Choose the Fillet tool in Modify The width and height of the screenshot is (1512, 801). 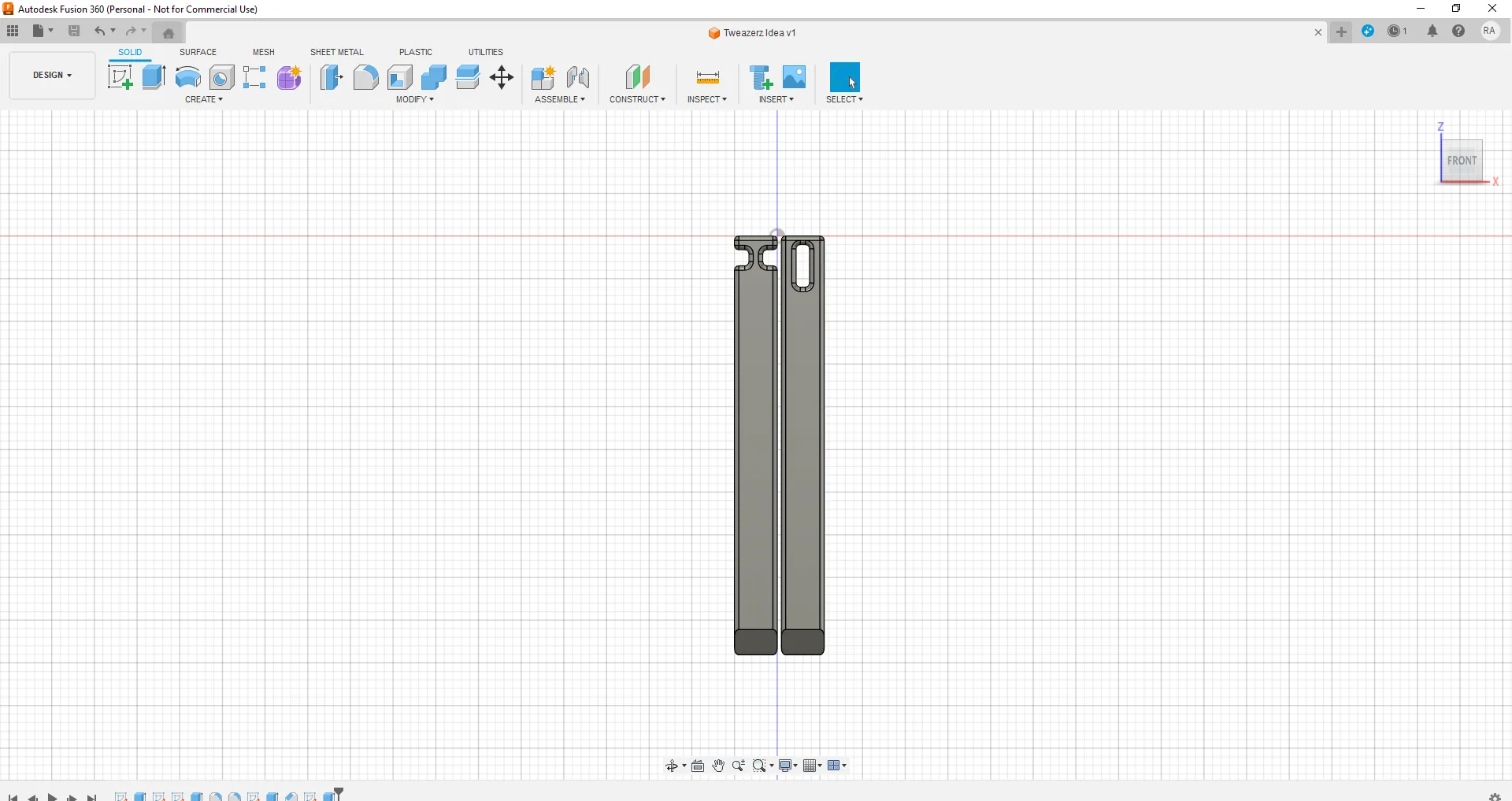(365, 77)
